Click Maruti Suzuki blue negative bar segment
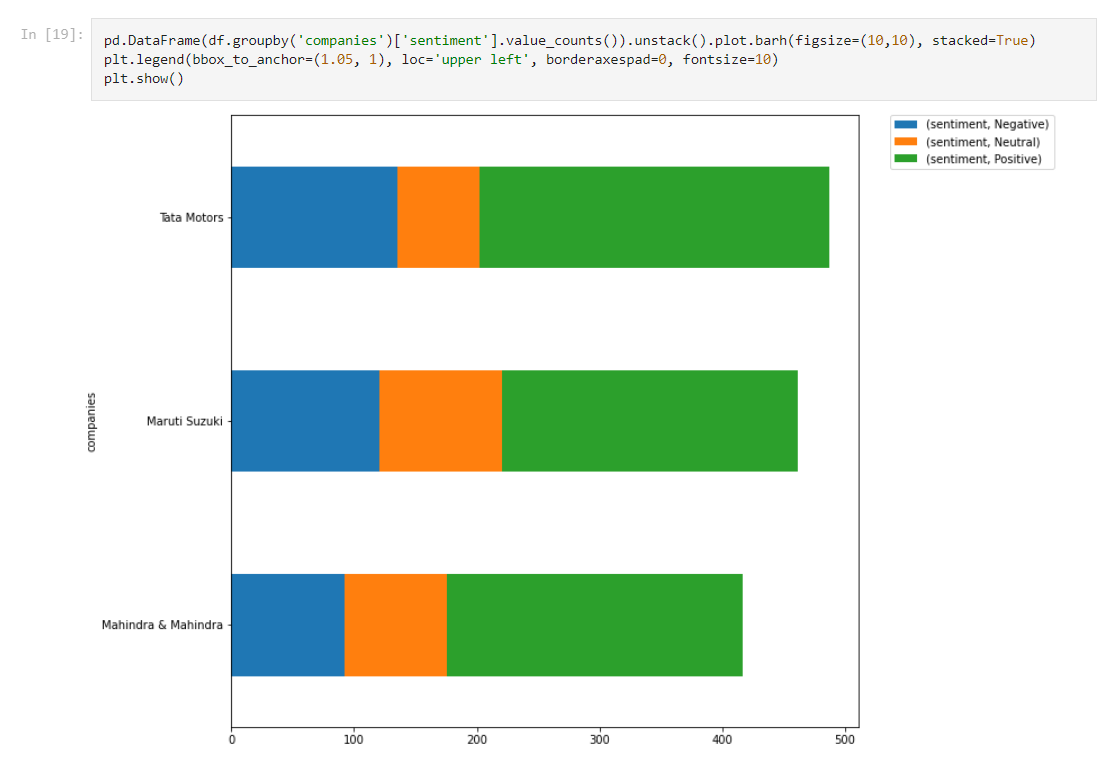This screenshot has width=1105, height=762. tap(305, 421)
